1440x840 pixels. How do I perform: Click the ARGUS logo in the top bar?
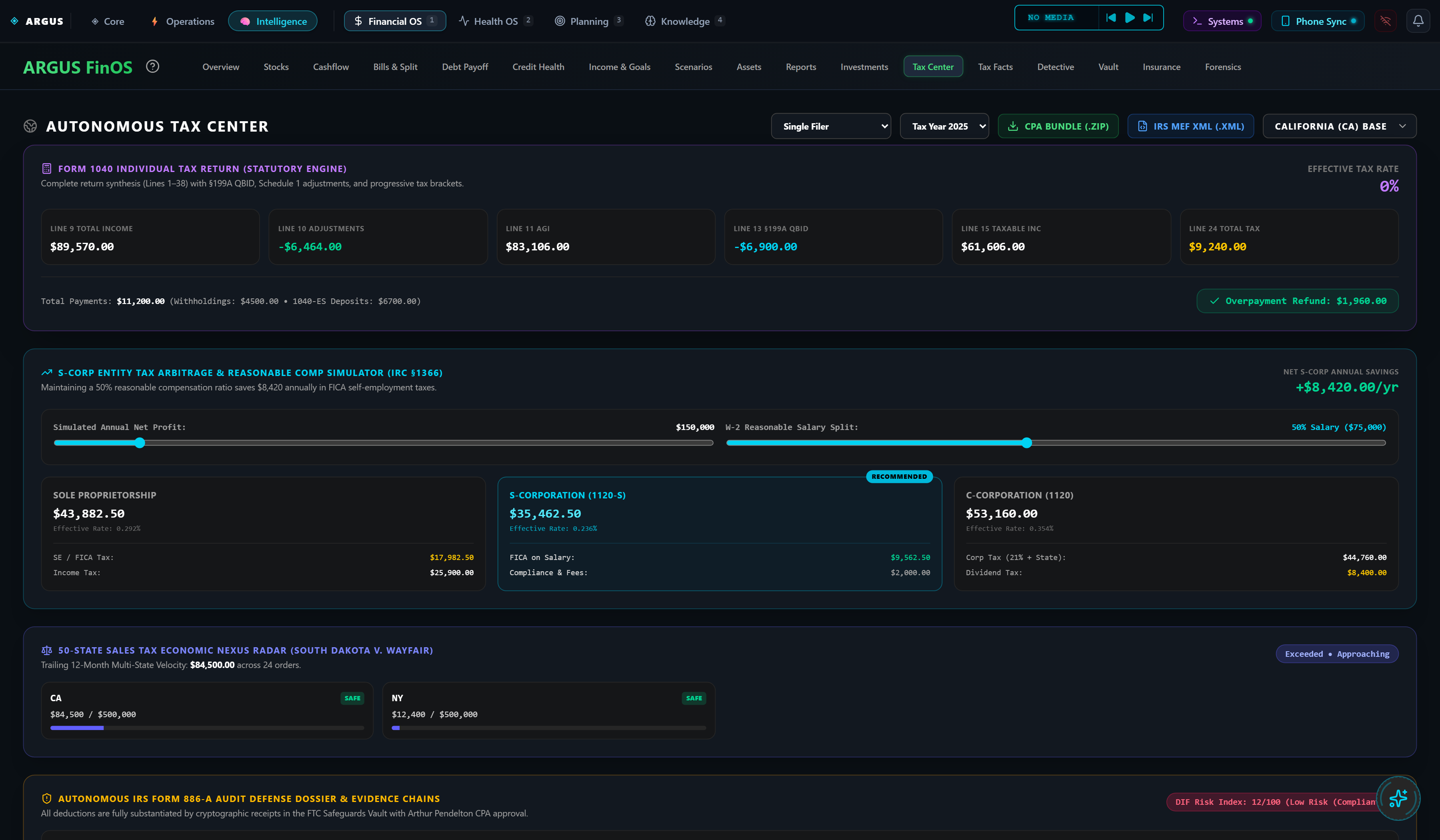(x=37, y=21)
